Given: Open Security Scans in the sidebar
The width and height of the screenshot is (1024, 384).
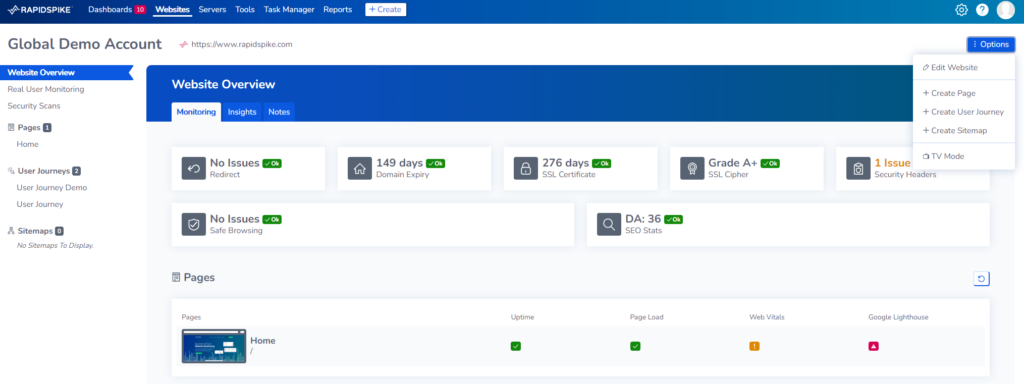Looking at the screenshot, I should point(34,106).
